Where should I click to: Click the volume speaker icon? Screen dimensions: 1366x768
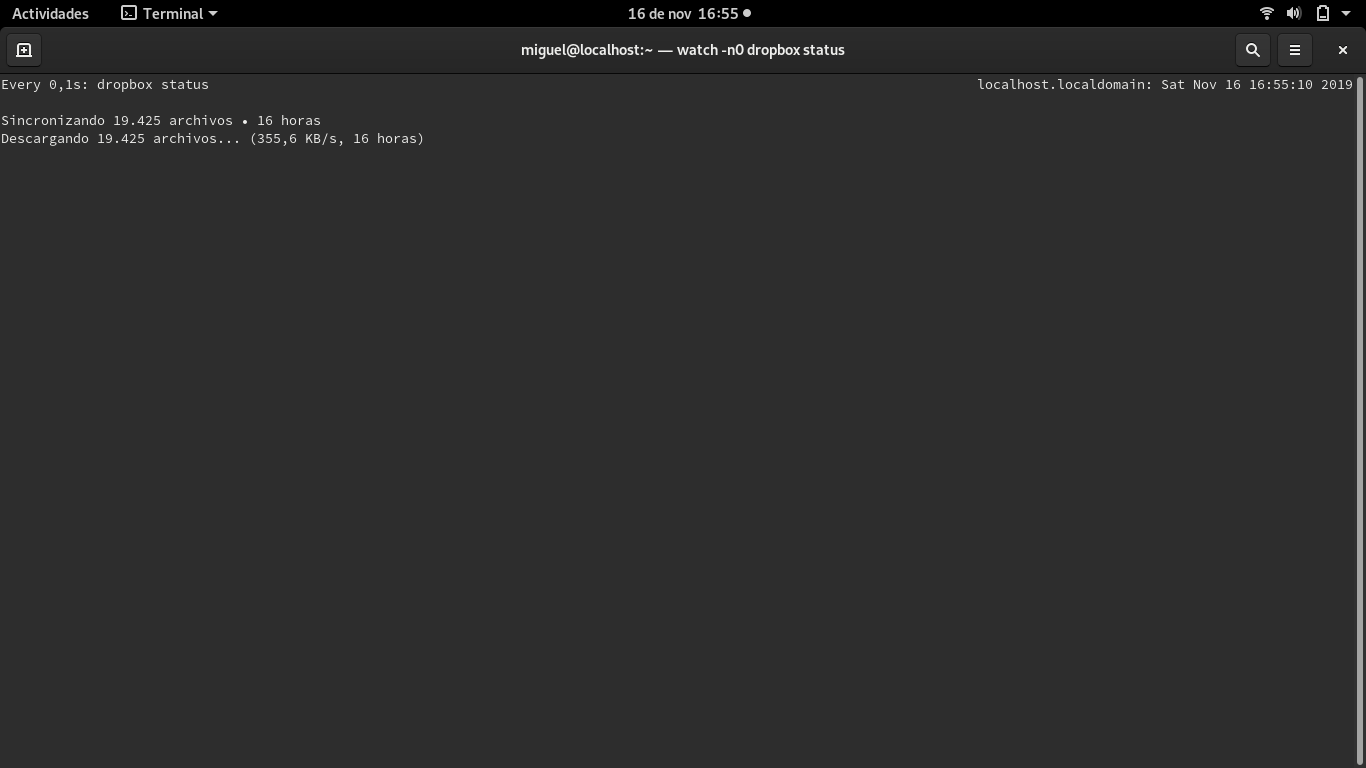pyautogui.click(x=1294, y=14)
